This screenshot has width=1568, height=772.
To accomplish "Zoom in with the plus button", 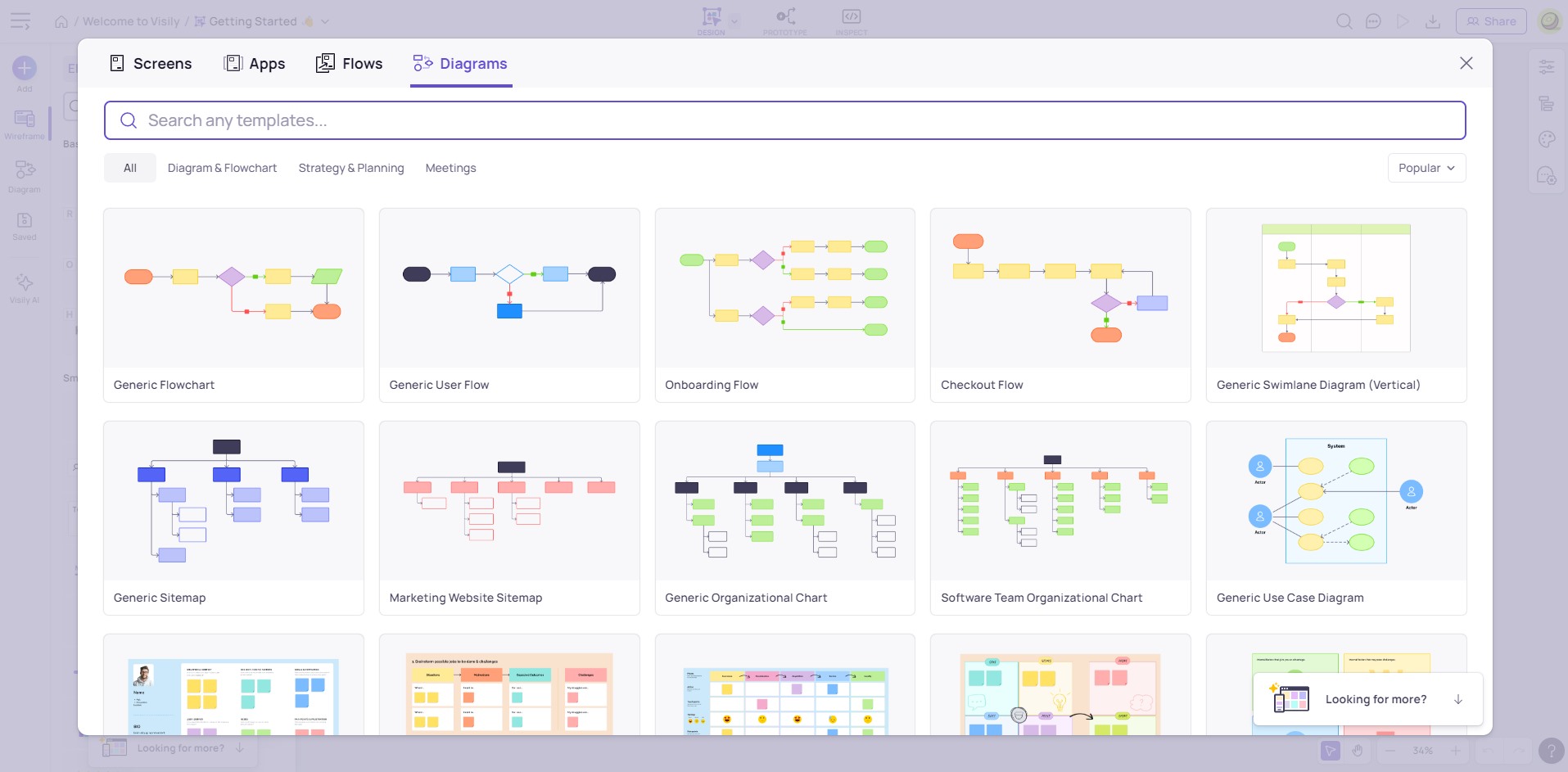I will coord(1455,751).
